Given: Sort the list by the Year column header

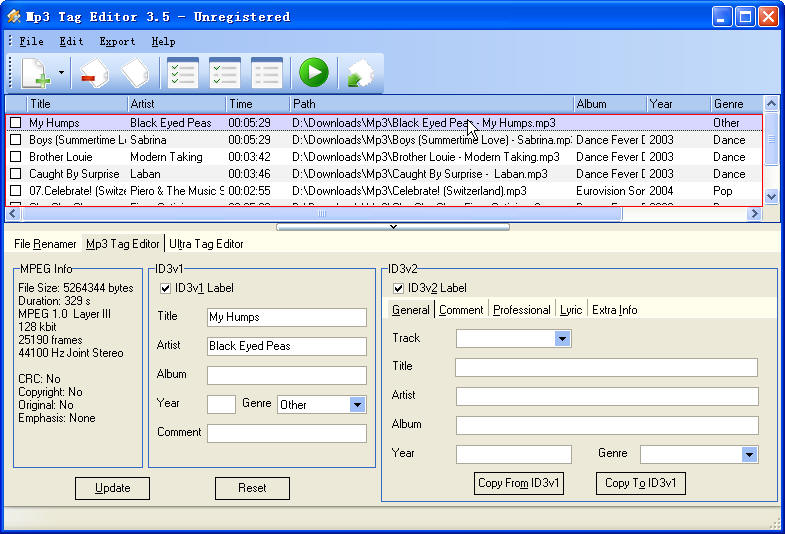Looking at the screenshot, I should click(678, 104).
